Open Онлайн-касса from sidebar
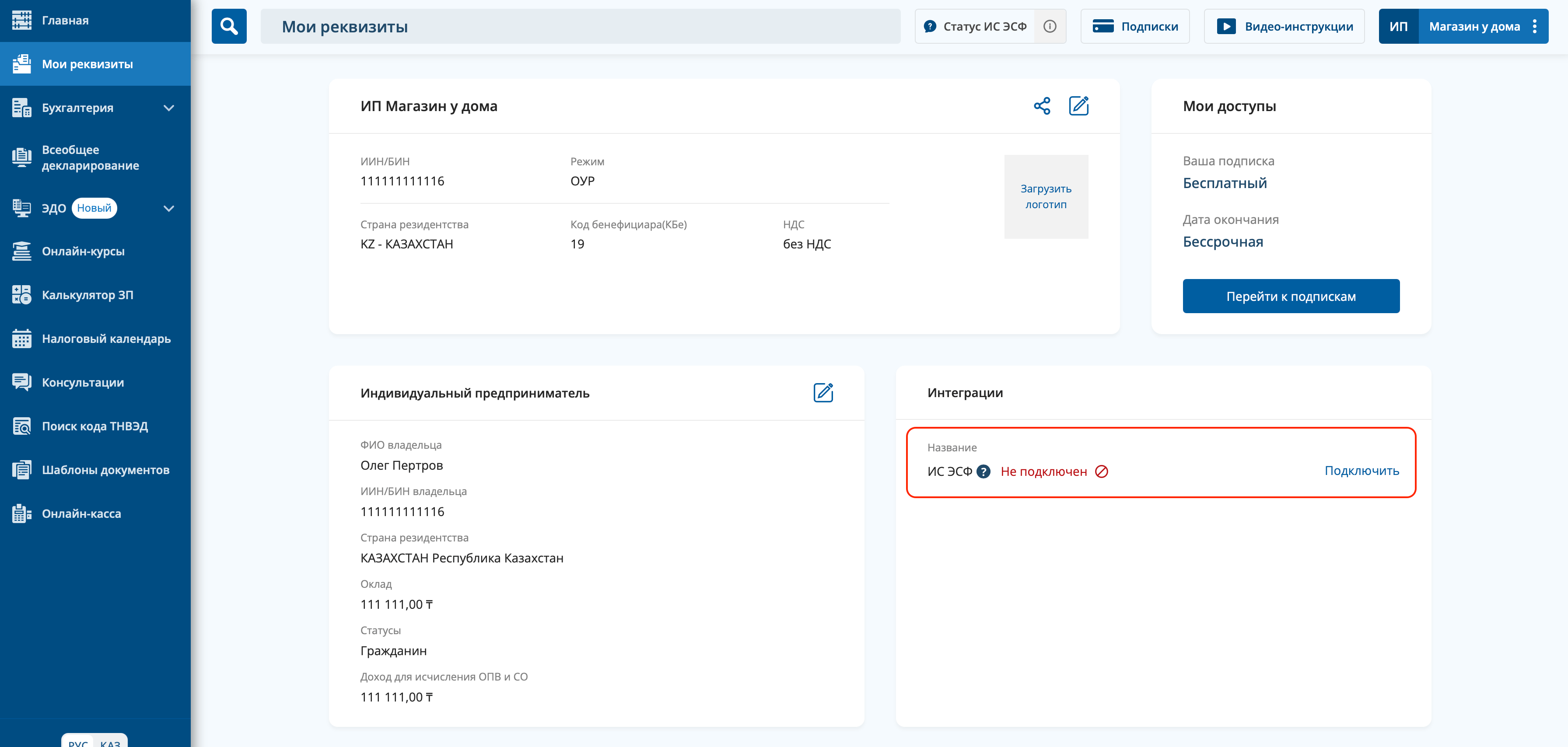This screenshot has height=747, width=1568. pyautogui.click(x=81, y=513)
